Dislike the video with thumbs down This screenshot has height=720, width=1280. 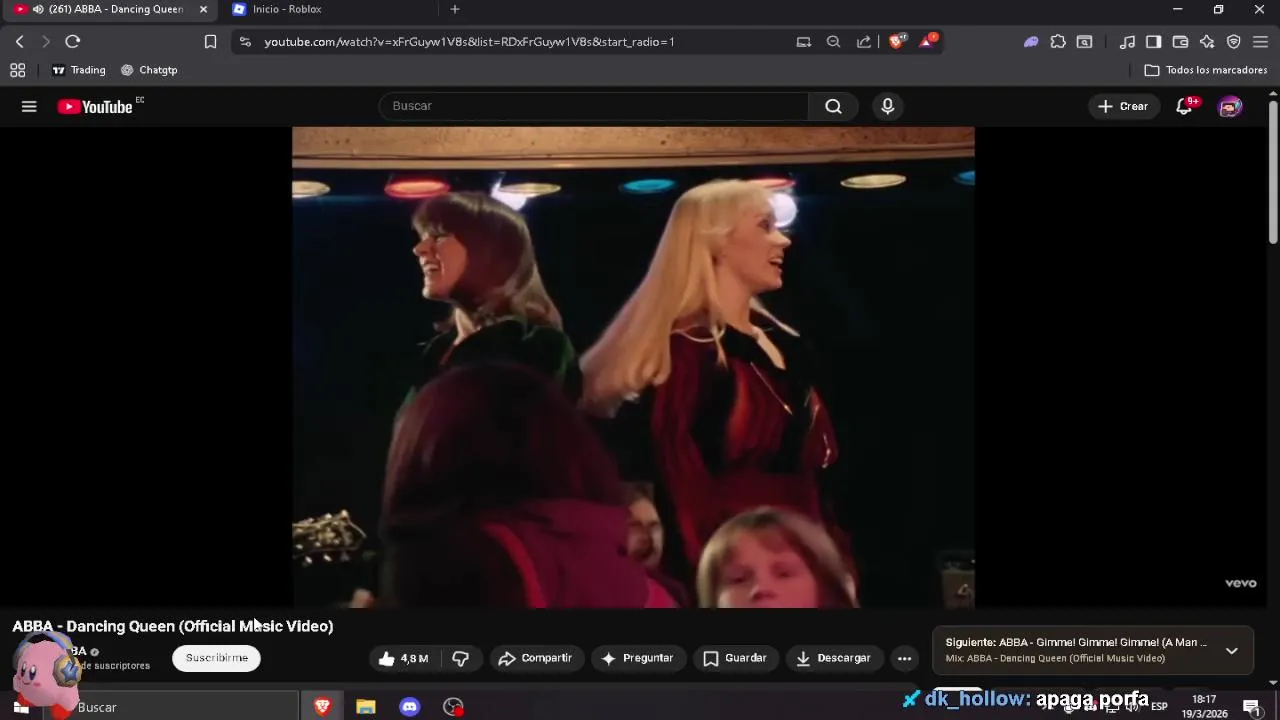click(461, 658)
